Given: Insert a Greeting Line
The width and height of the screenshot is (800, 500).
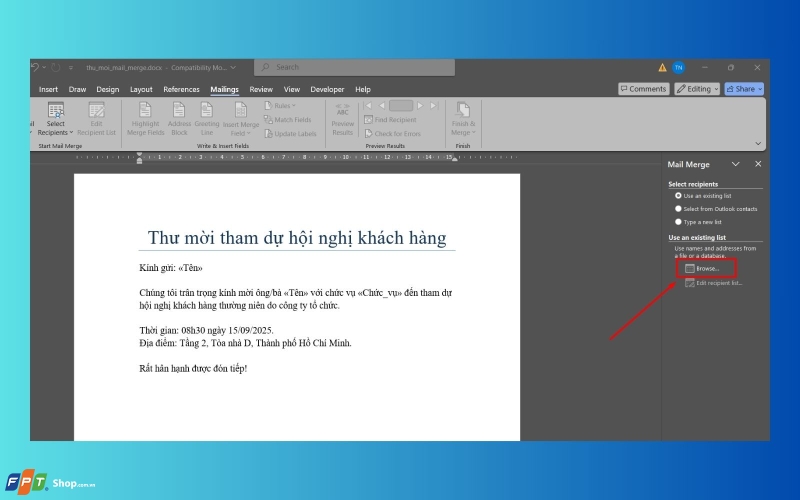Looking at the screenshot, I should click(x=207, y=119).
